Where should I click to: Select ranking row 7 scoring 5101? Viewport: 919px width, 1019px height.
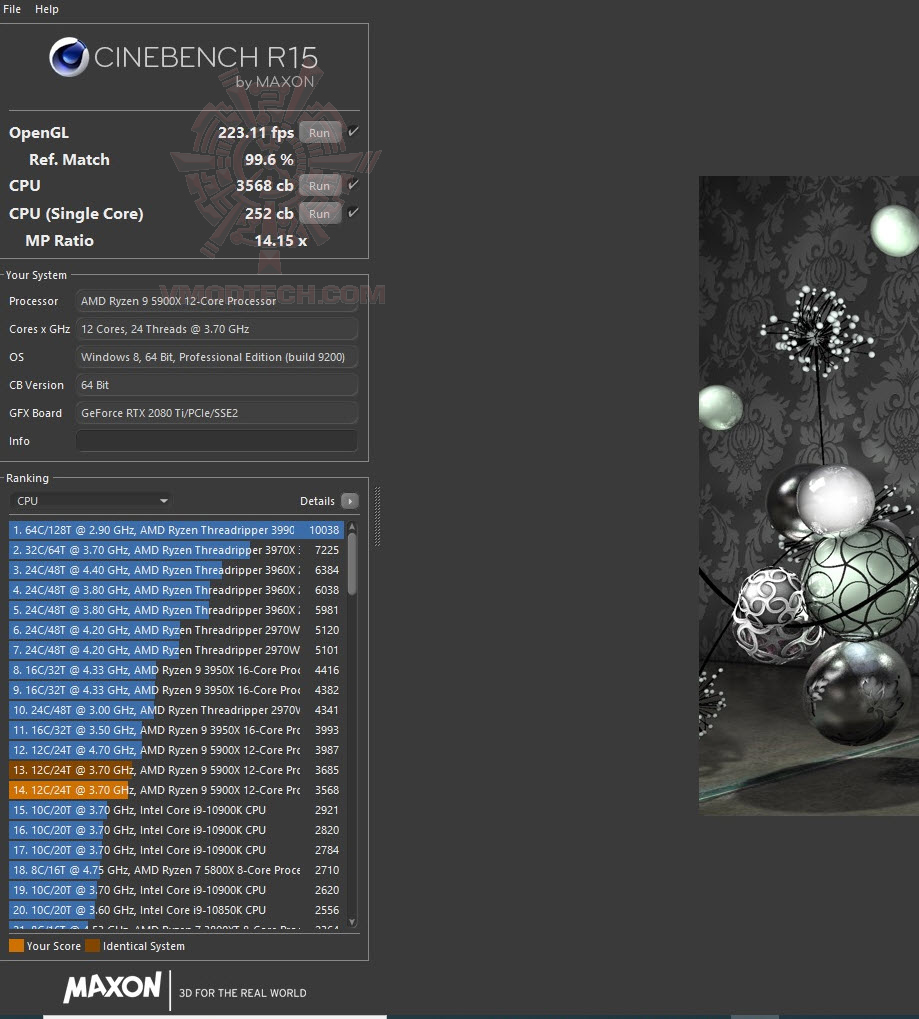click(176, 651)
